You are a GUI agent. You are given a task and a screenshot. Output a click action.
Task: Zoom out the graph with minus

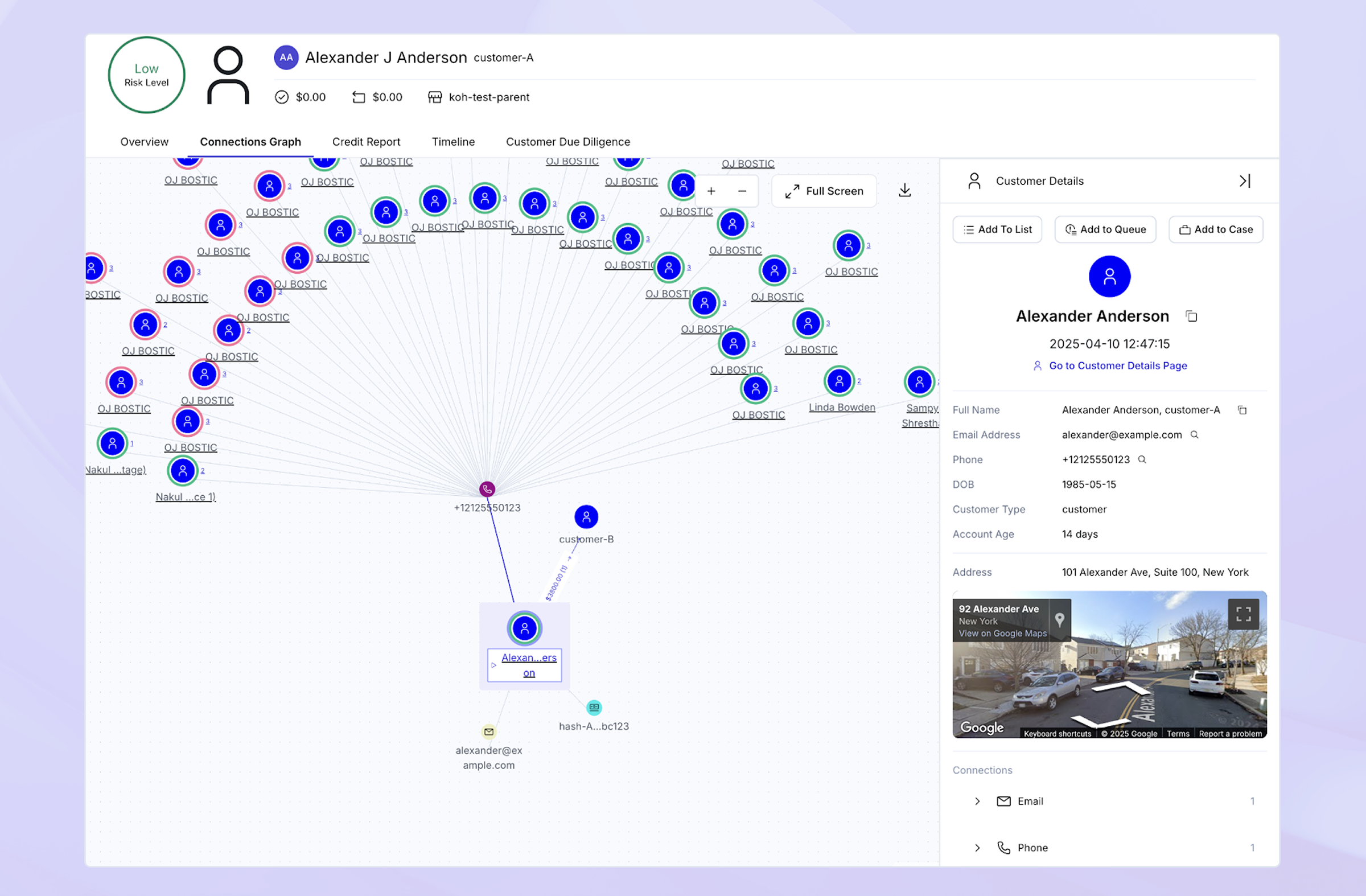click(x=742, y=191)
